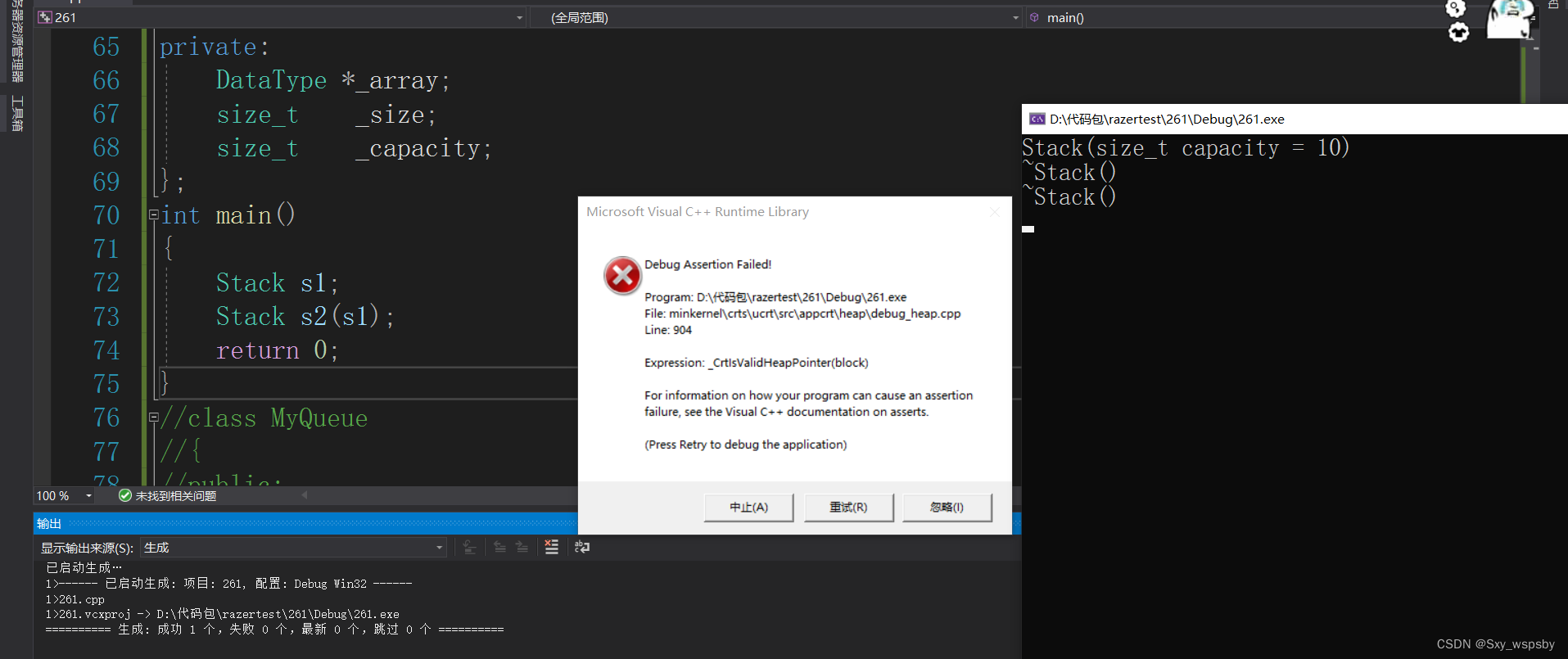Screen dimensions: 1568x659
Task: Click 'DataType *_array;' on line 66
Action: click(332, 80)
